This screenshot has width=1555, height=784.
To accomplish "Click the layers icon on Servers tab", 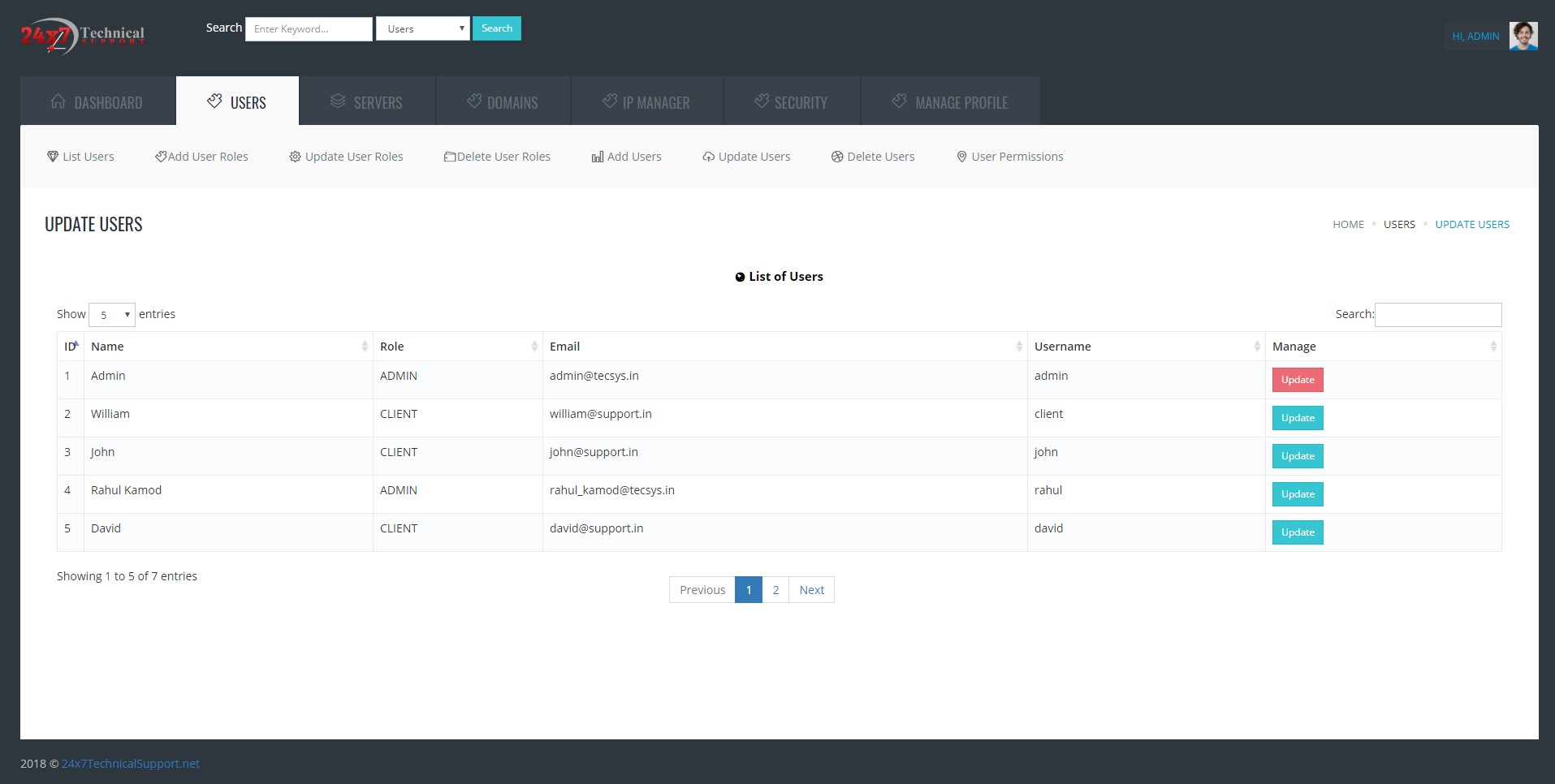I will (x=338, y=101).
